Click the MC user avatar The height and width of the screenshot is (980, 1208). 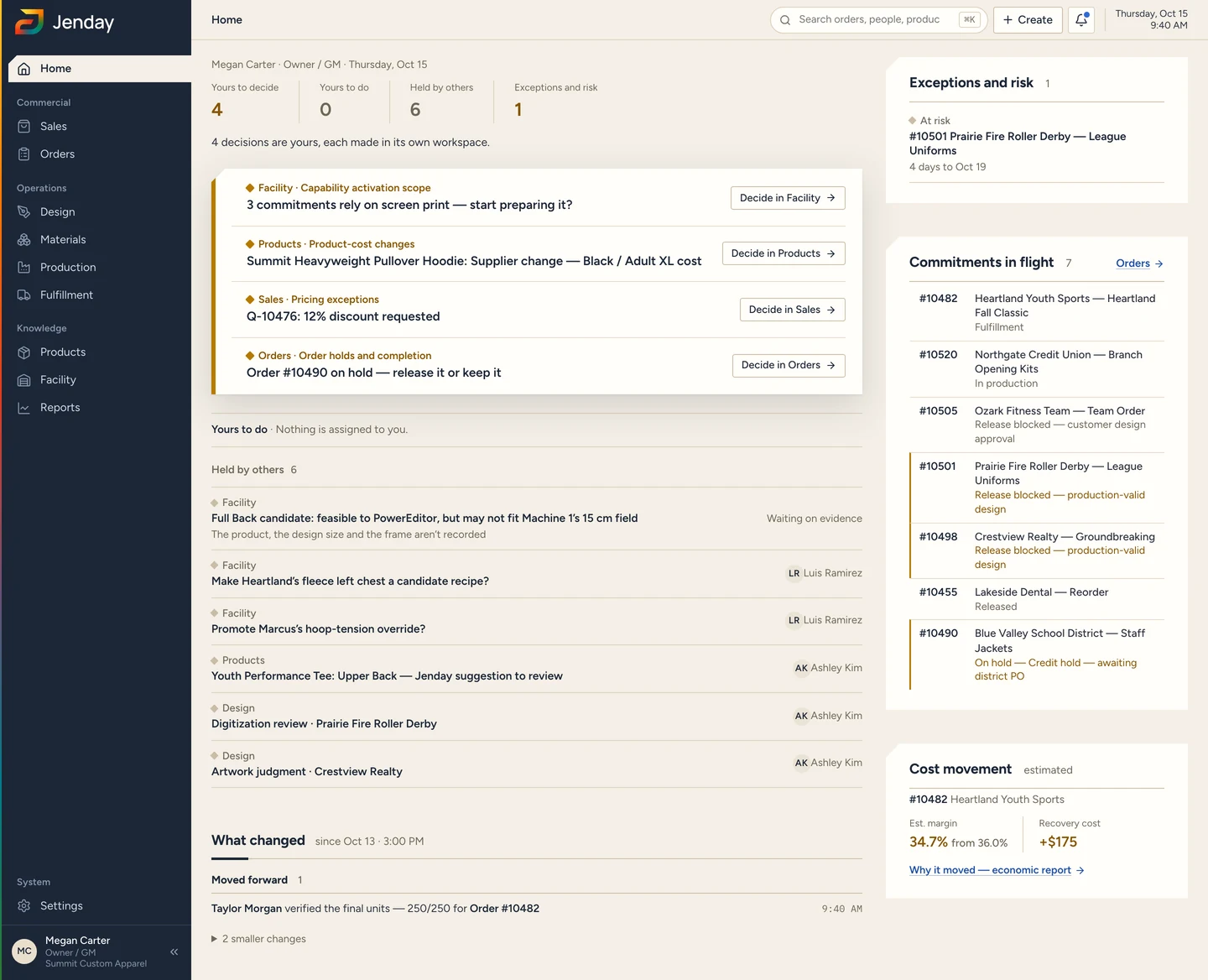click(24, 951)
